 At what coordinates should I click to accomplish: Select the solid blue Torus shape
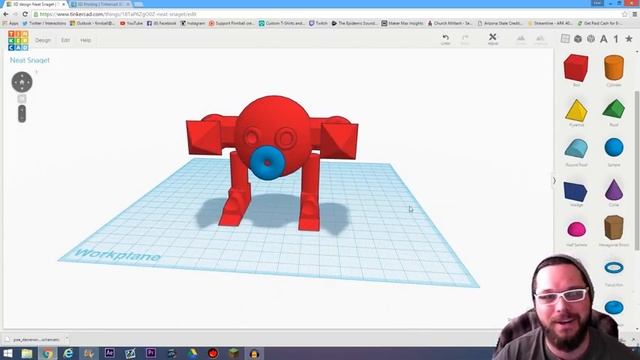614,307
